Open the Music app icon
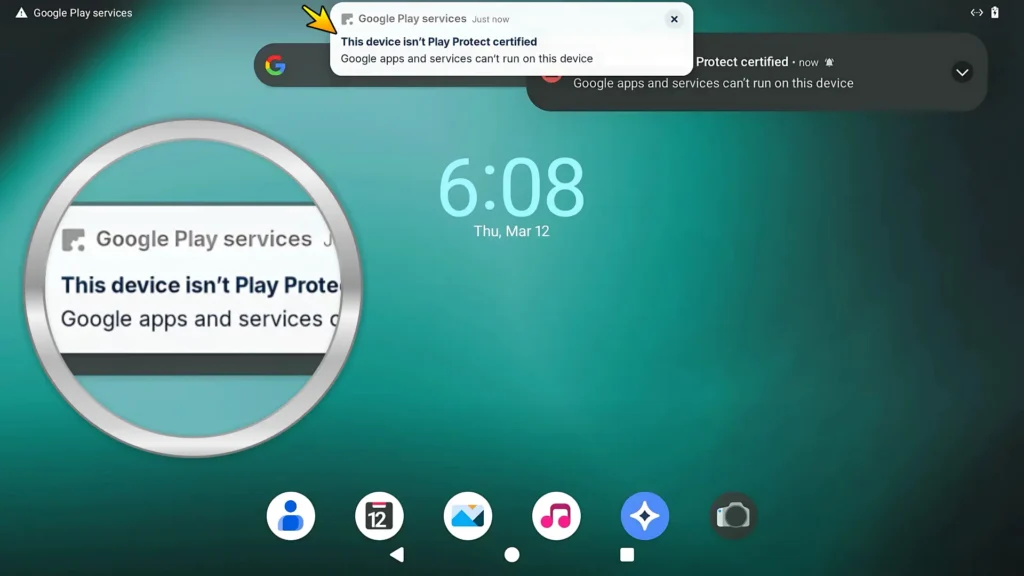 point(556,516)
